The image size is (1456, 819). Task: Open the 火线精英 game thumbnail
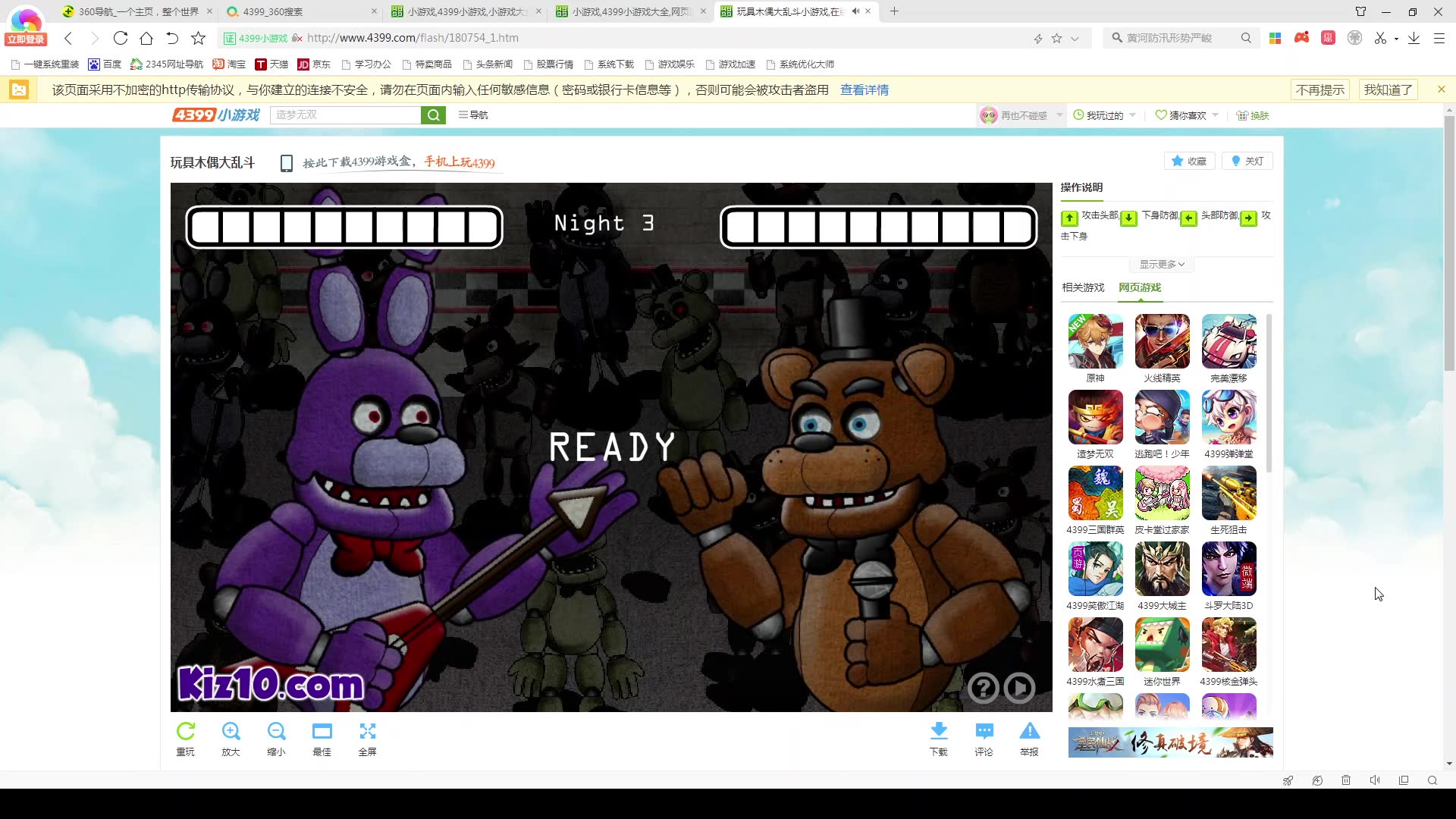[1162, 341]
